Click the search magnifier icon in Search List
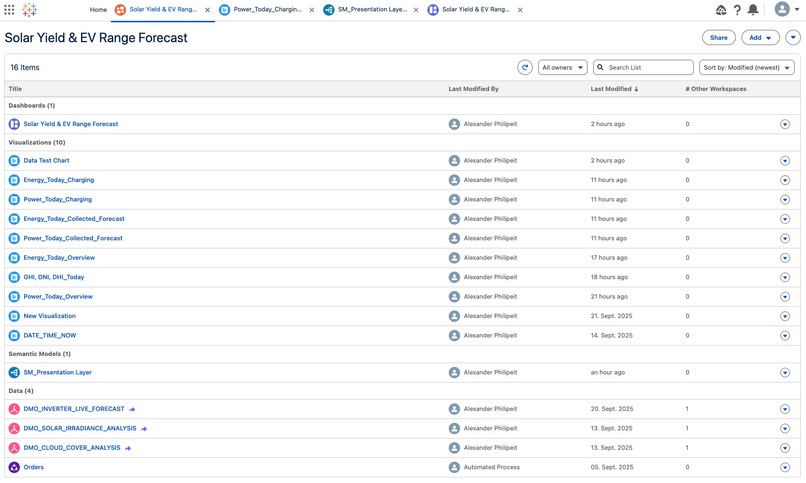Viewport: 806px width, 483px height. coord(600,67)
